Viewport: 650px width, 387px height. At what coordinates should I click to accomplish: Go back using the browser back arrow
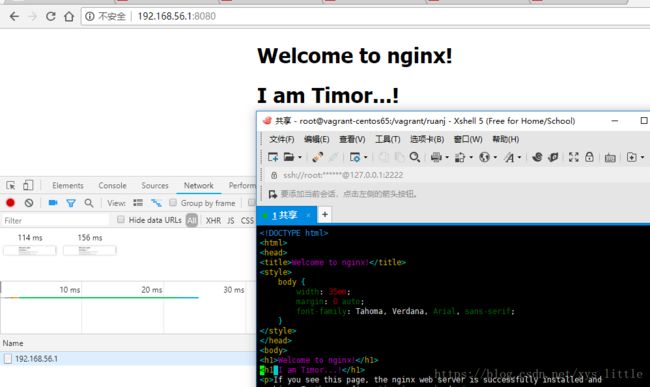(14, 16)
